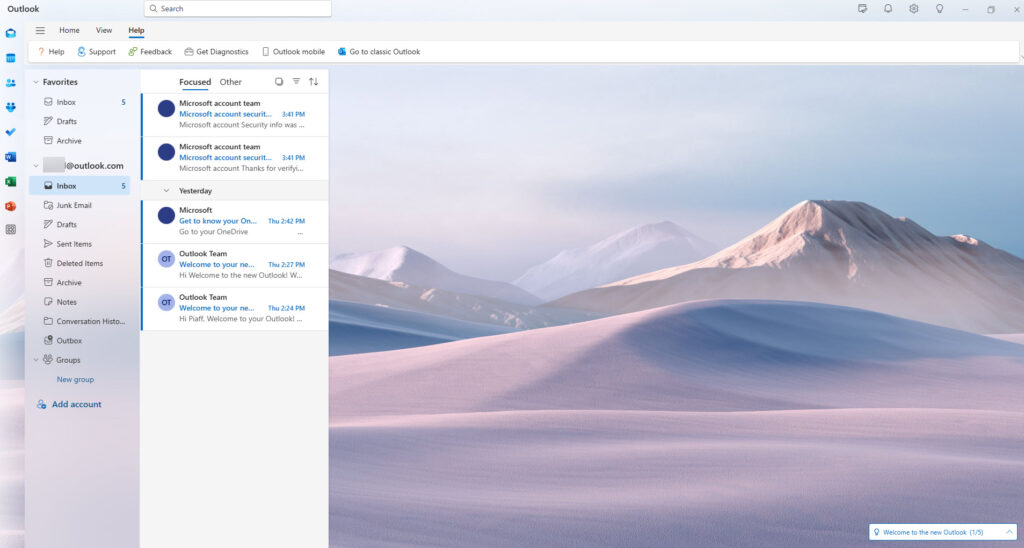1024x548 pixels.
Task: Open email 'Microsoft account Security info was'
Action: [x=235, y=114]
